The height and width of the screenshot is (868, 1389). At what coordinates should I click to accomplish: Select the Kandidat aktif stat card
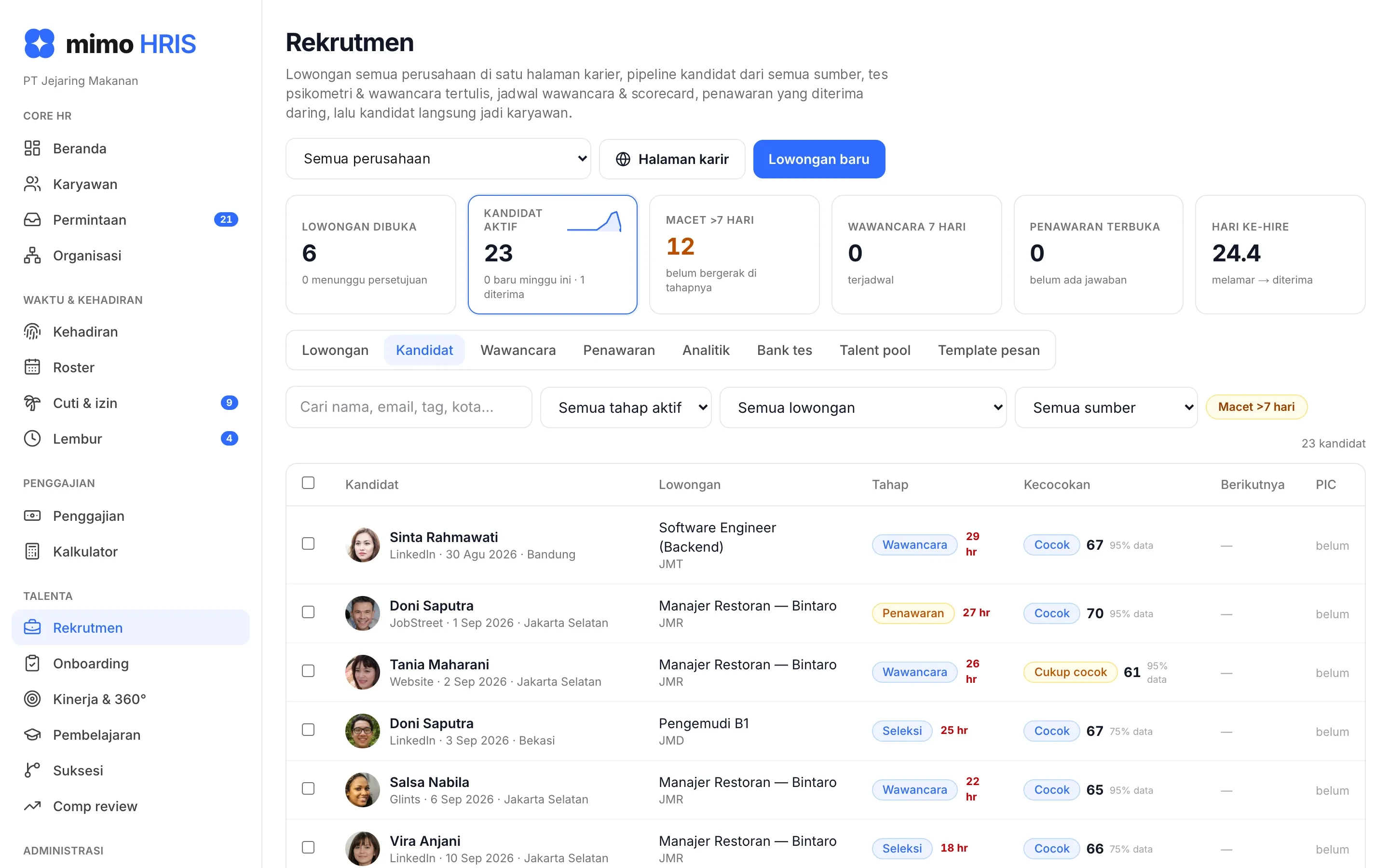pos(552,254)
